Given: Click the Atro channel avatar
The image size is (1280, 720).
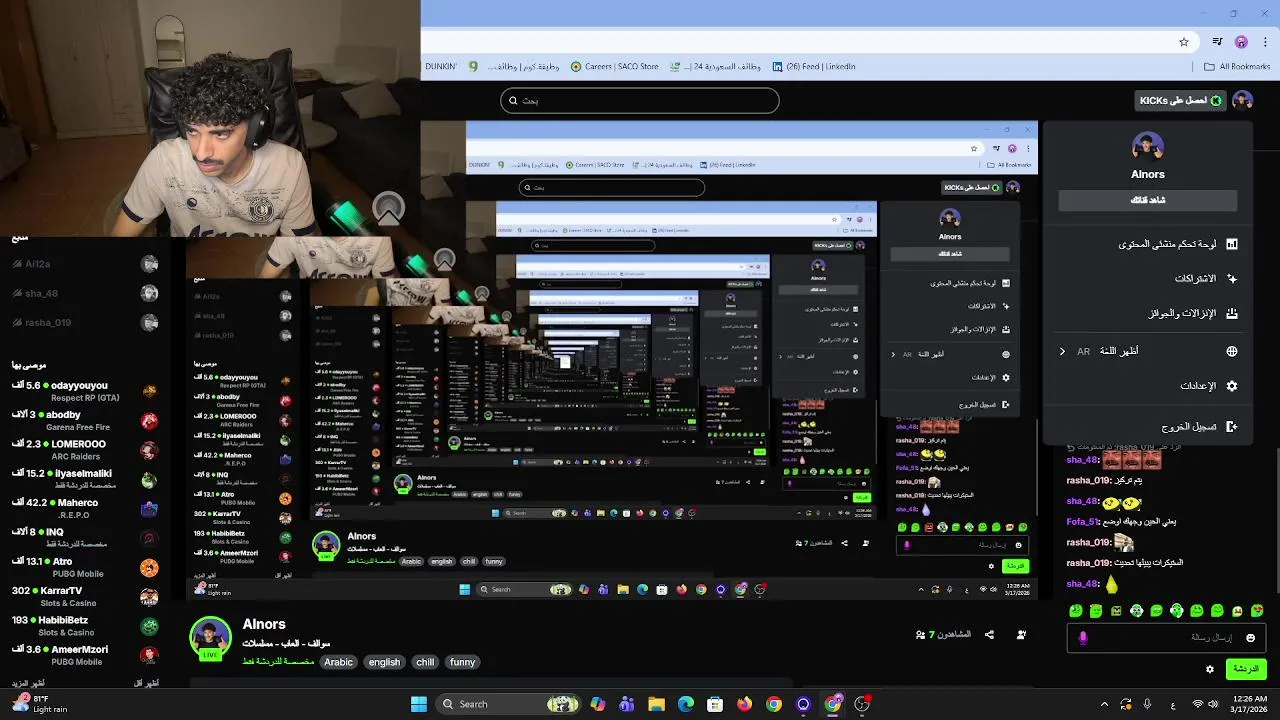Looking at the screenshot, I should point(149,568).
